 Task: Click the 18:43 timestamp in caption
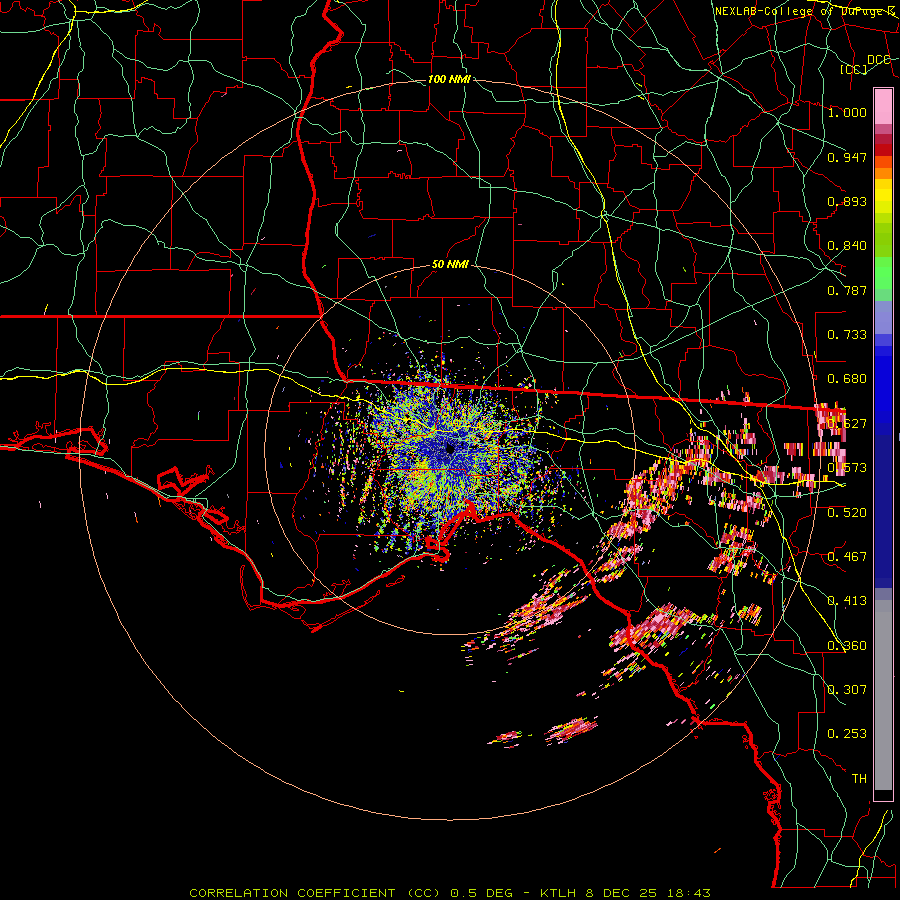point(689,893)
